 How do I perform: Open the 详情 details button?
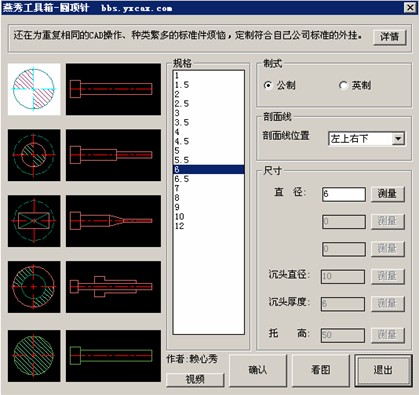(389, 36)
